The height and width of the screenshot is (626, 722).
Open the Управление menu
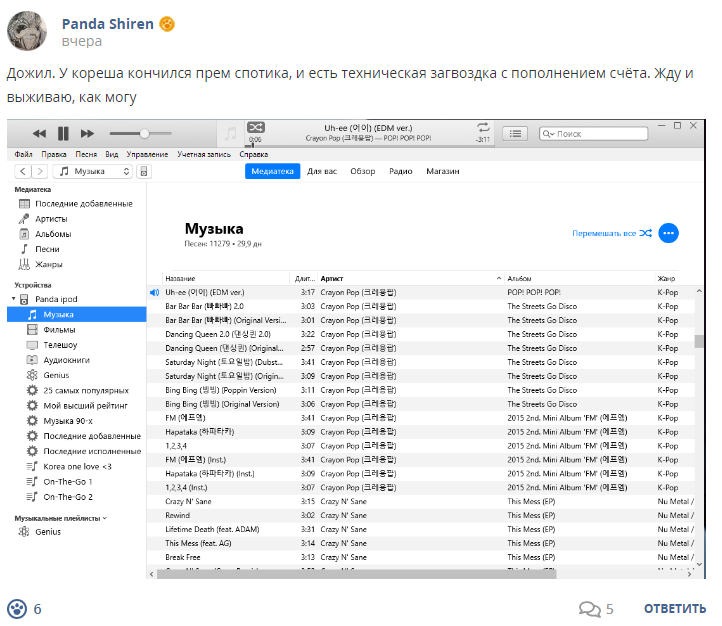(x=147, y=154)
